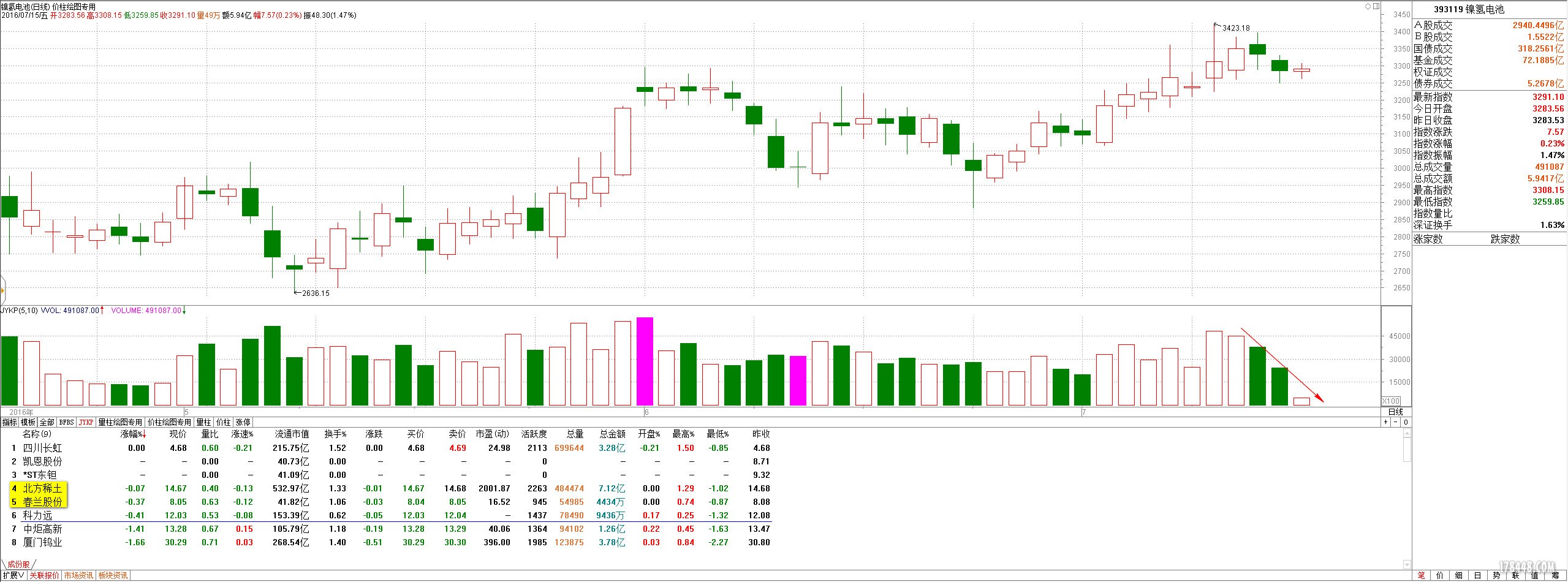The height and width of the screenshot is (582, 1568).
Task: Switch to the 指标 tab
Action: [x=9, y=422]
